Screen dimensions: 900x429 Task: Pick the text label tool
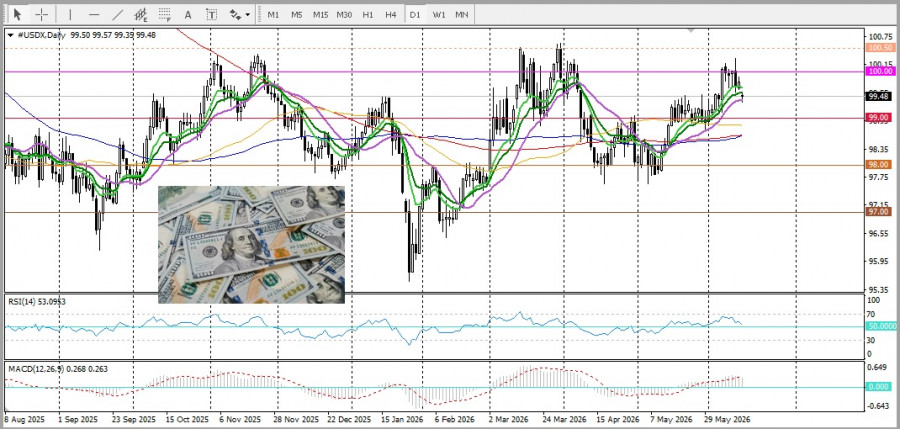coord(211,15)
